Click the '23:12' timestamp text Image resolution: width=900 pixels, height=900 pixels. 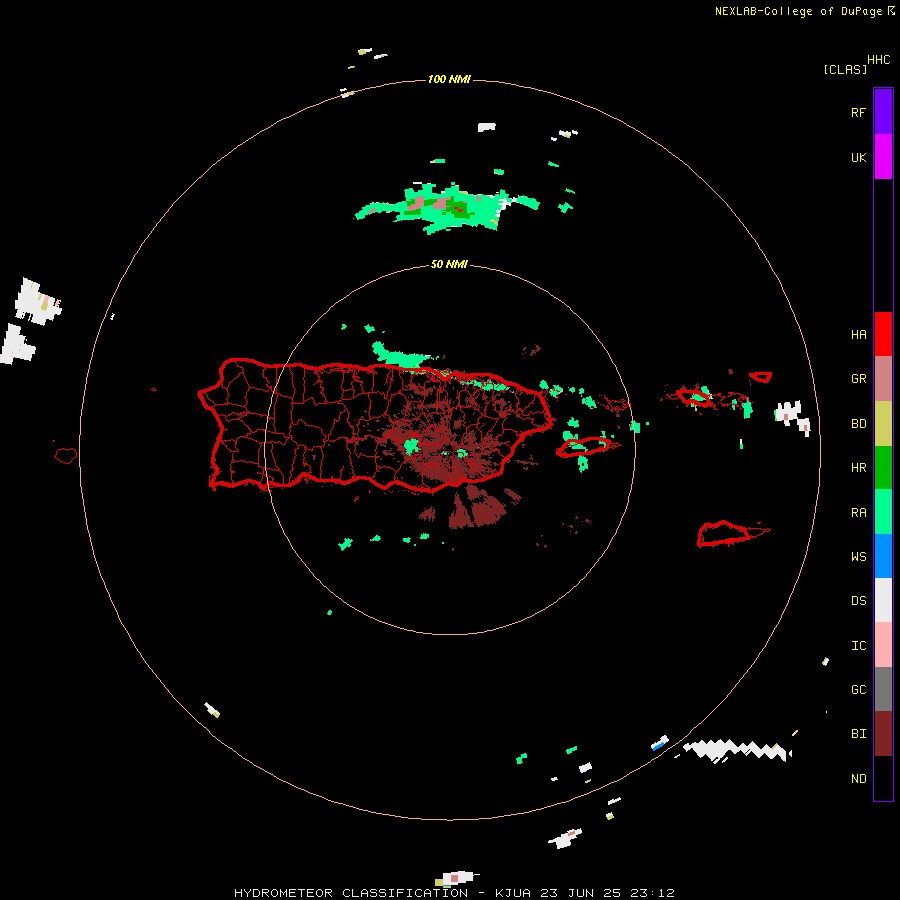tap(652, 893)
